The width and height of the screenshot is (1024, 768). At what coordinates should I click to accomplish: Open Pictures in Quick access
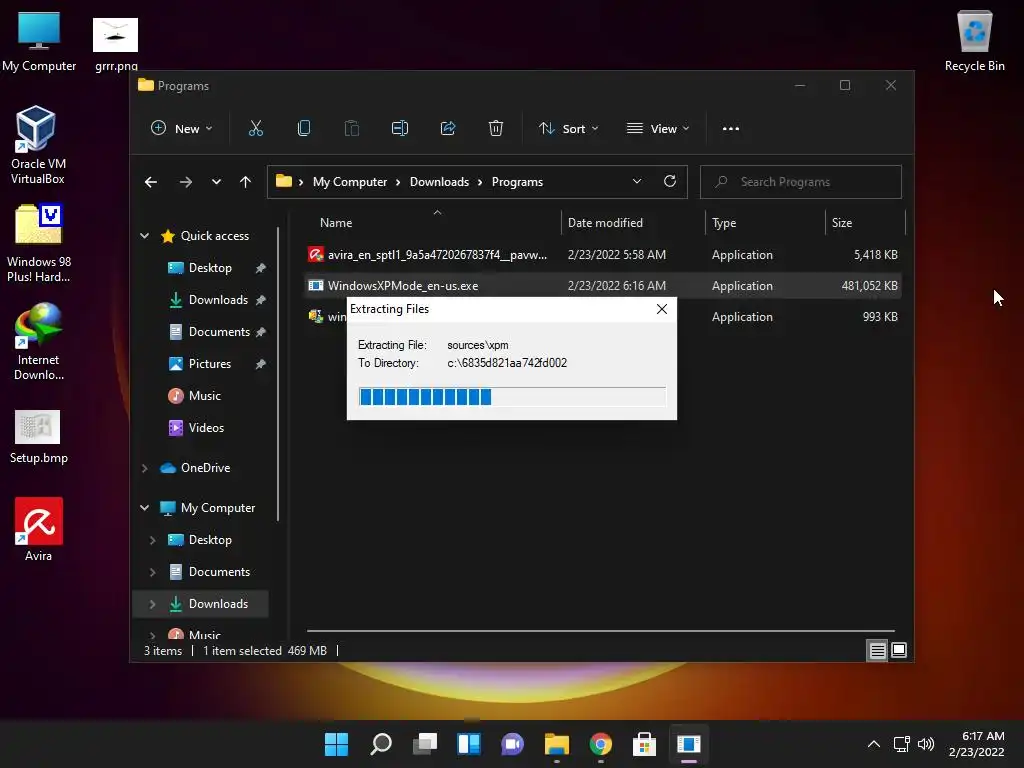click(x=209, y=364)
